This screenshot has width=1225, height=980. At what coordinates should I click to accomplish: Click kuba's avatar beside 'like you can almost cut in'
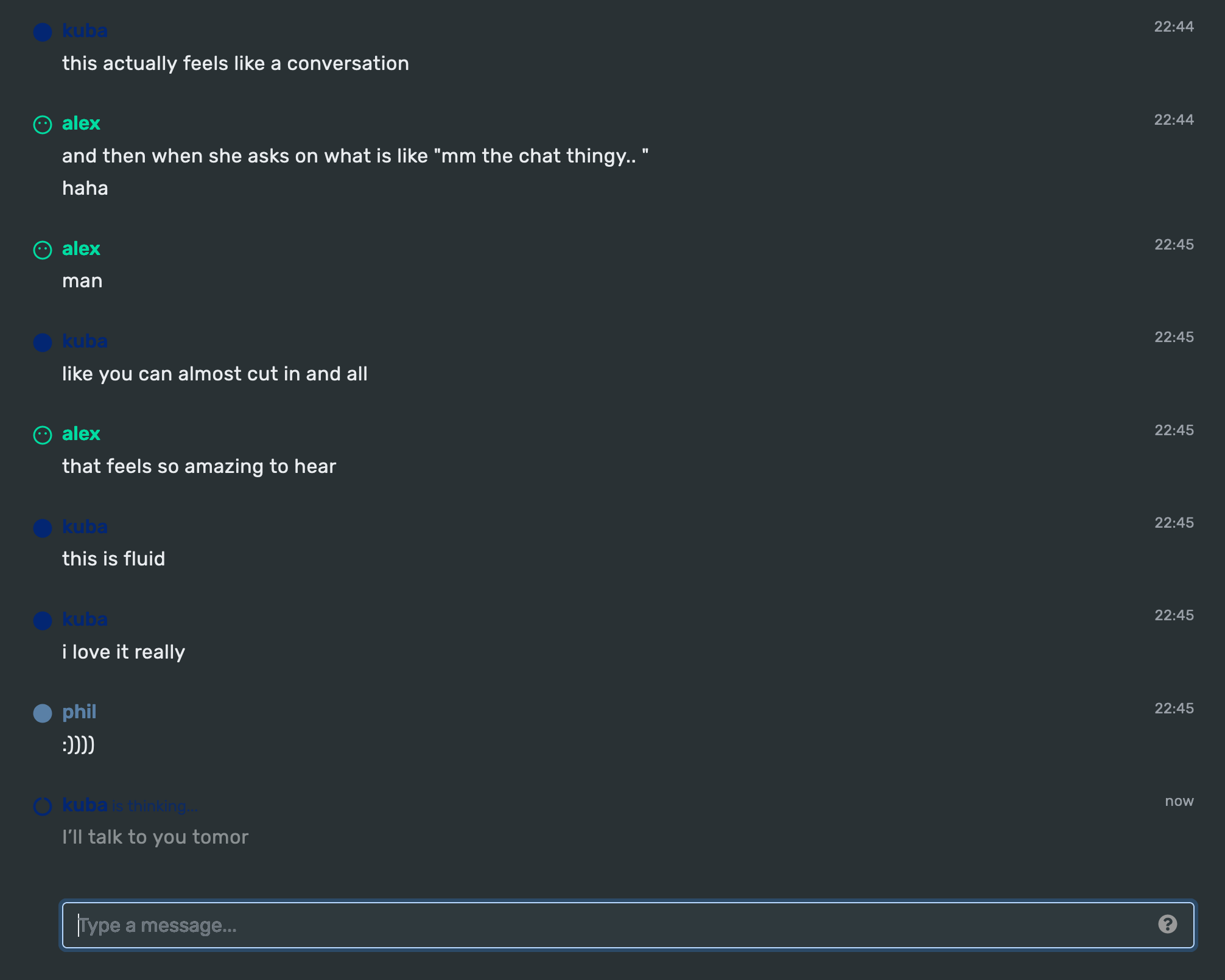(x=43, y=342)
